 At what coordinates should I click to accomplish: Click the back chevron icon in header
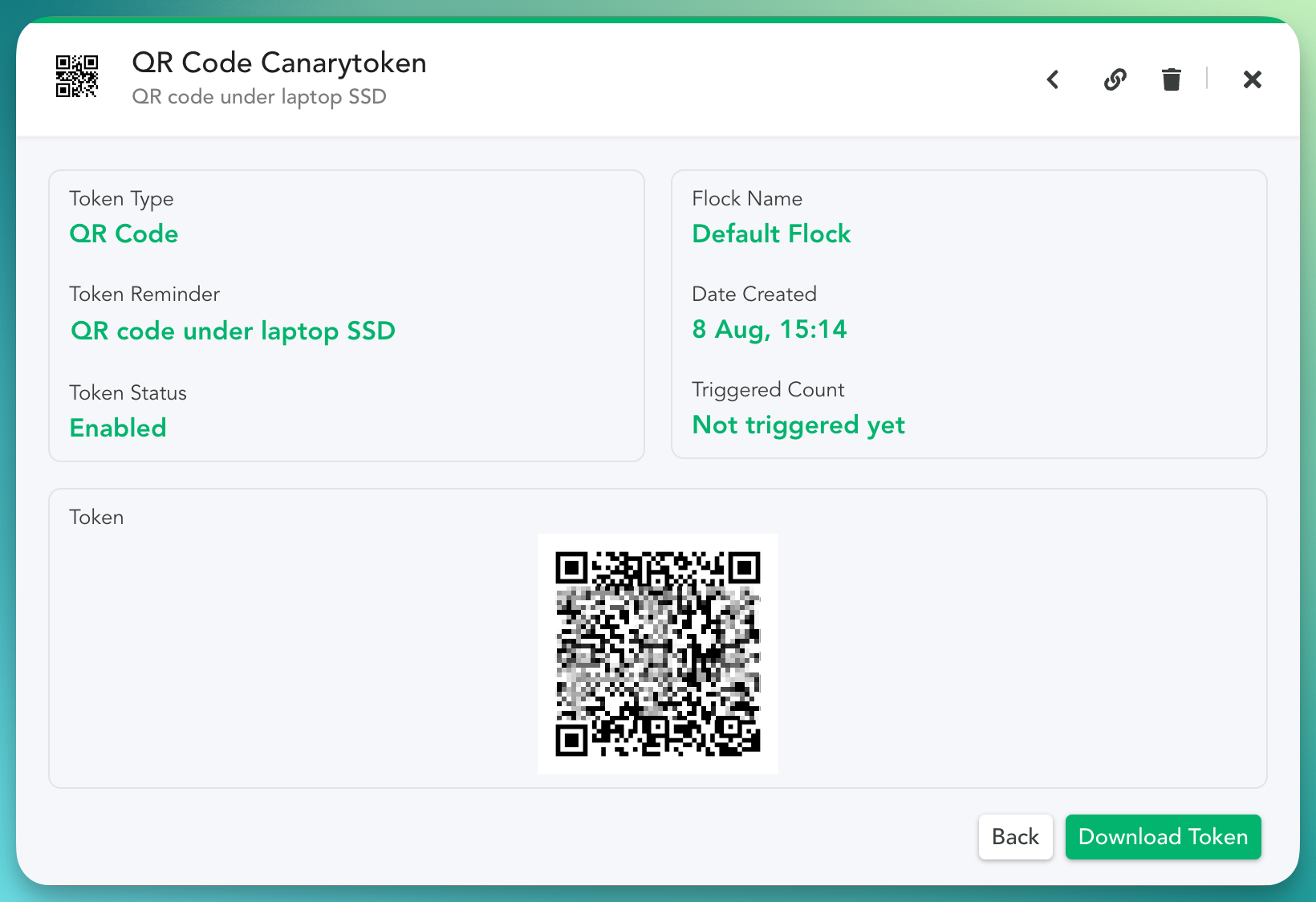click(x=1053, y=79)
